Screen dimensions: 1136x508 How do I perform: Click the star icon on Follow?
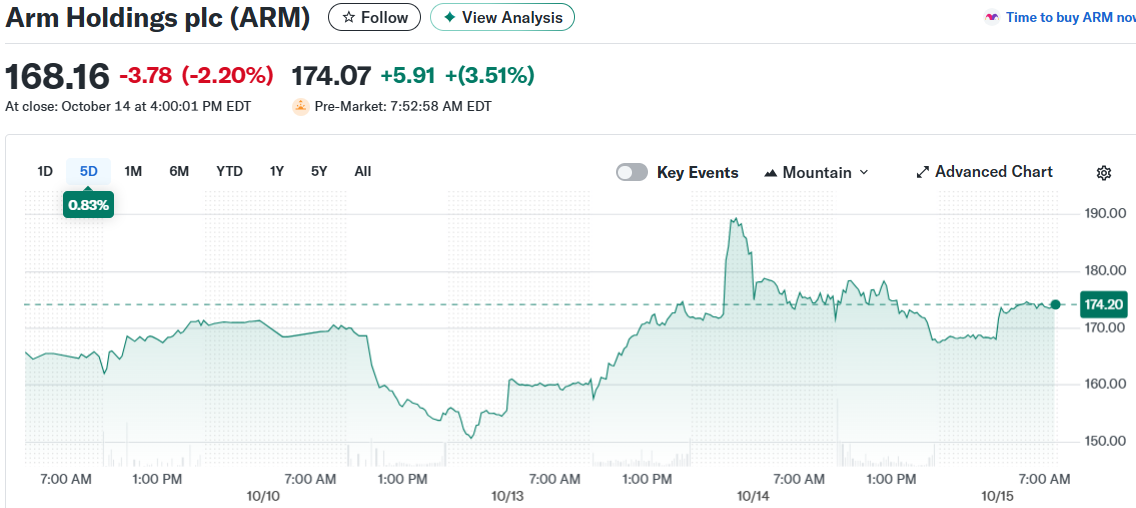348,18
